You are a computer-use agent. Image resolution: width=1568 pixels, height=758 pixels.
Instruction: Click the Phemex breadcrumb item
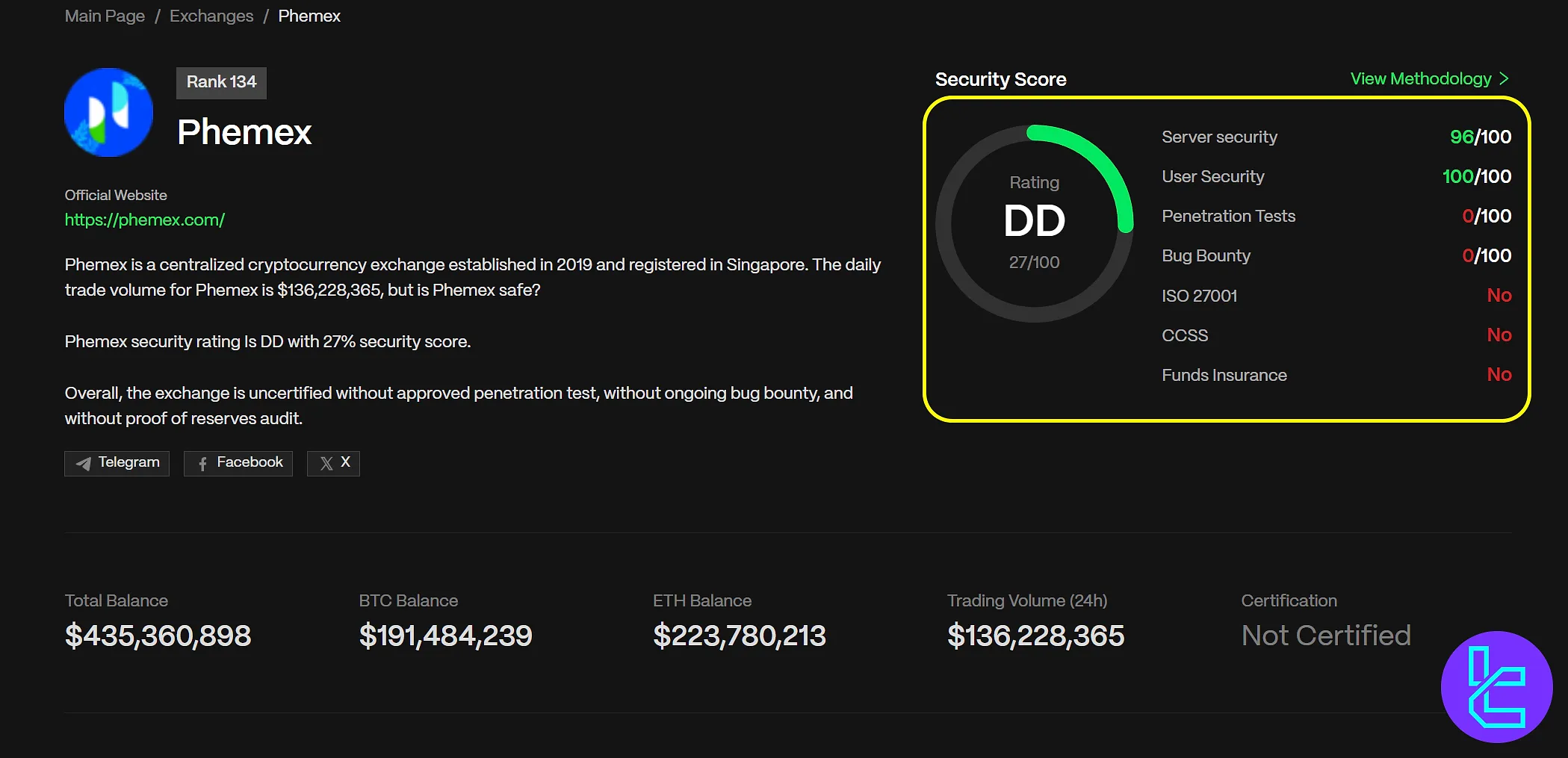[309, 16]
